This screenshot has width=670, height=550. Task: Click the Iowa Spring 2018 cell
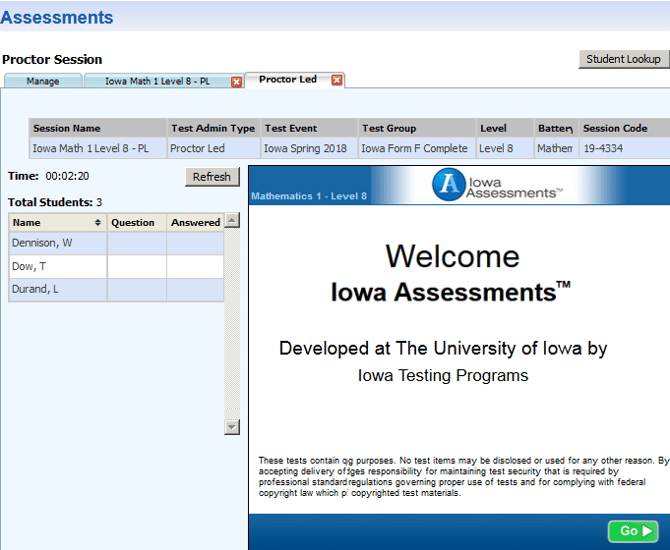pyautogui.click(x=309, y=148)
